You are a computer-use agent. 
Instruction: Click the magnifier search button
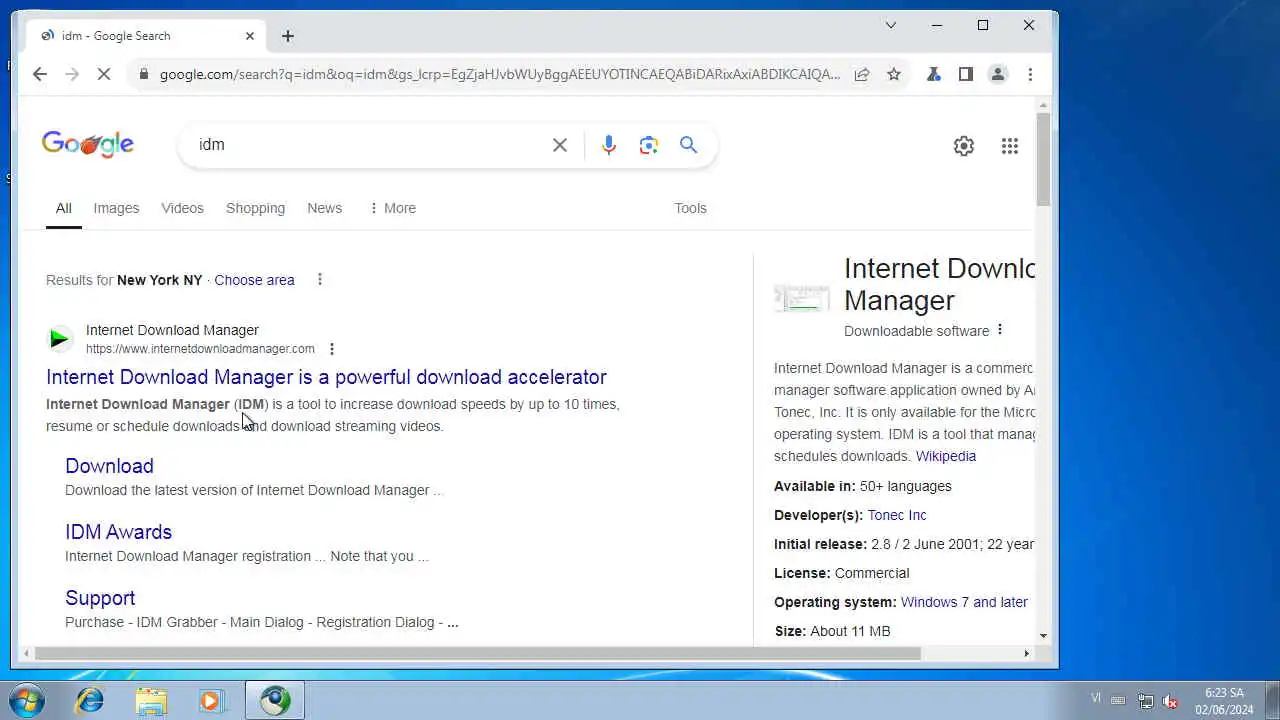point(689,145)
